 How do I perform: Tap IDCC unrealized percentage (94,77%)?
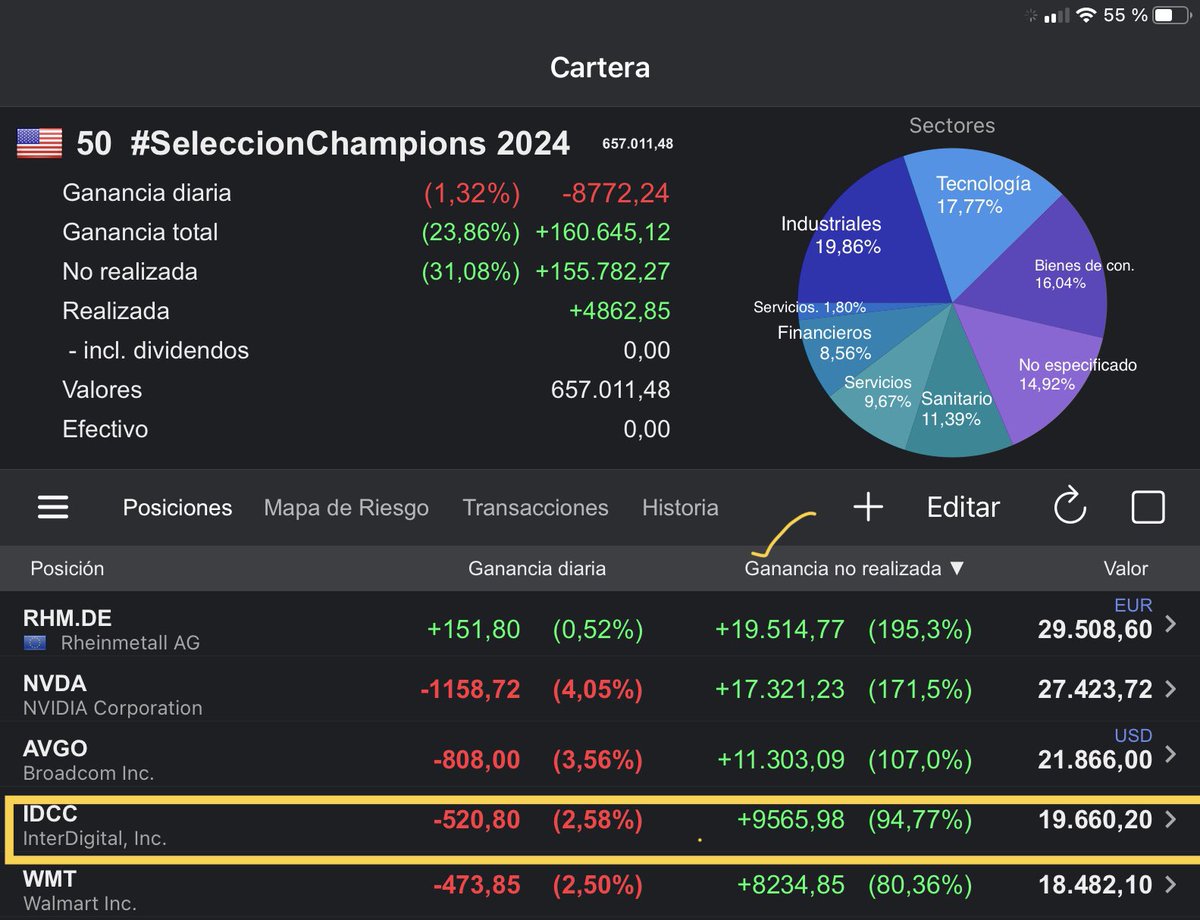(x=920, y=820)
